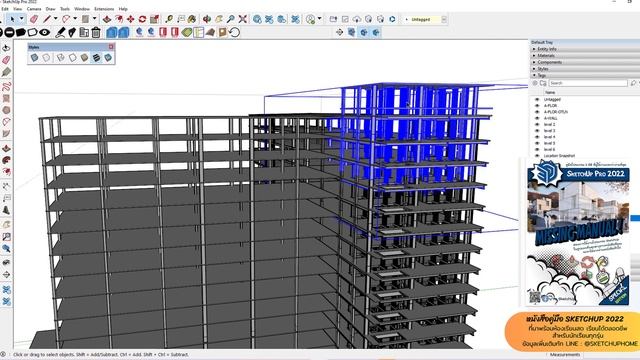The height and width of the screenshot is (360, 640).
Task: Select the Arc drawing tool
Action: (66, 19)
